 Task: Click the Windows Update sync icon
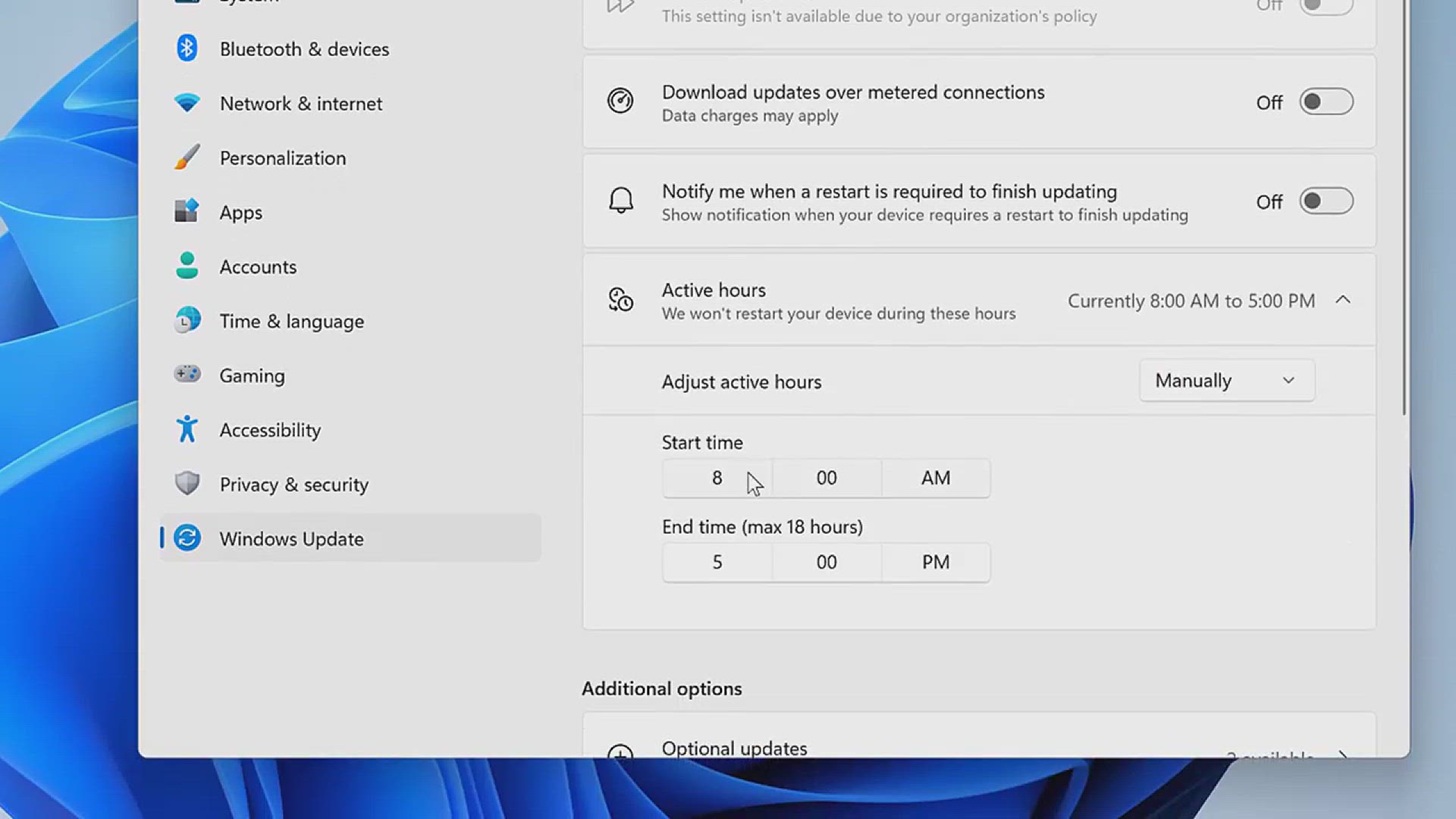pos(187,538)
